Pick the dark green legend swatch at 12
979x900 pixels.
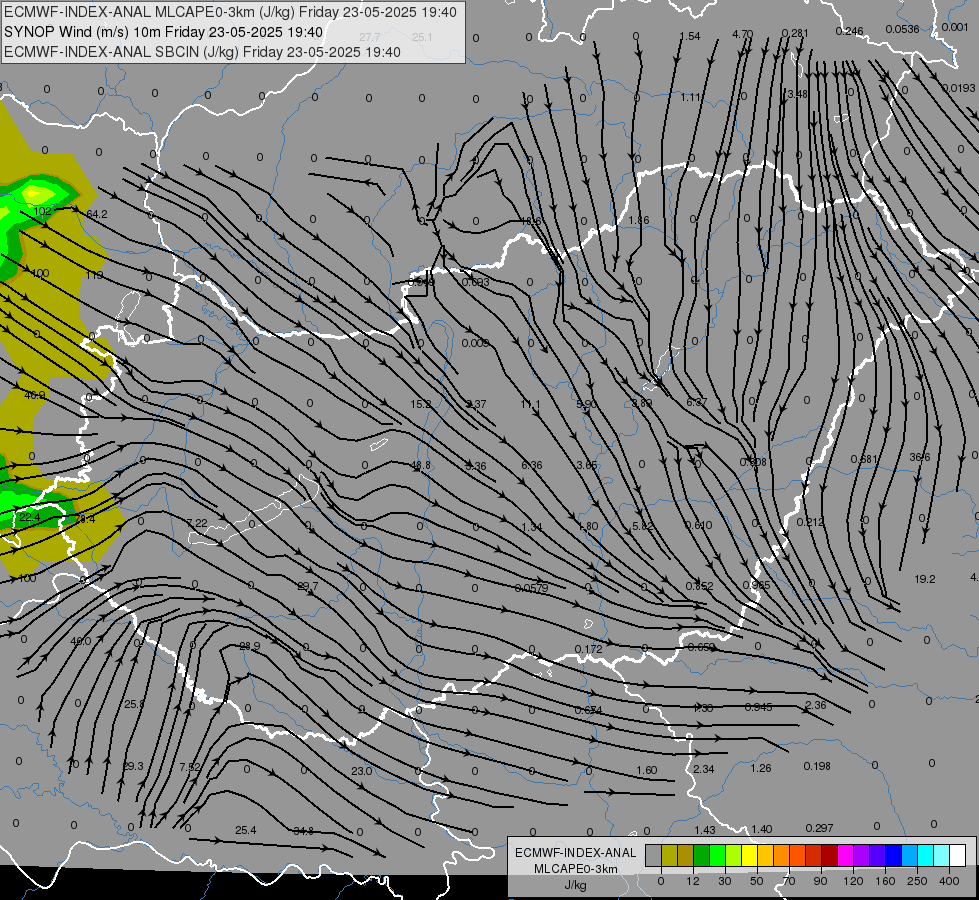tap(702, 855)
